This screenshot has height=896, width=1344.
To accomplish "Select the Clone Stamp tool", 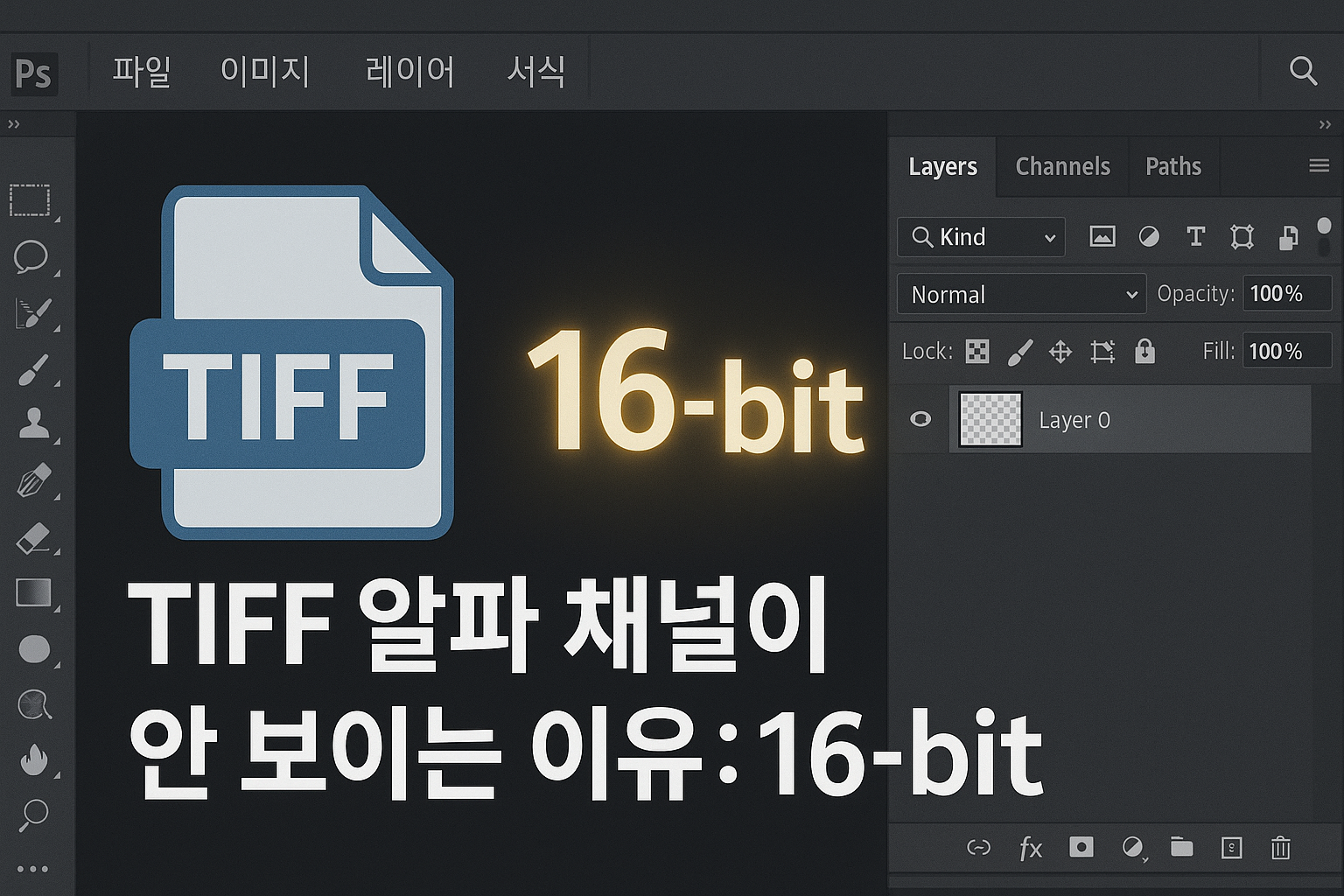I will [34, 423].
